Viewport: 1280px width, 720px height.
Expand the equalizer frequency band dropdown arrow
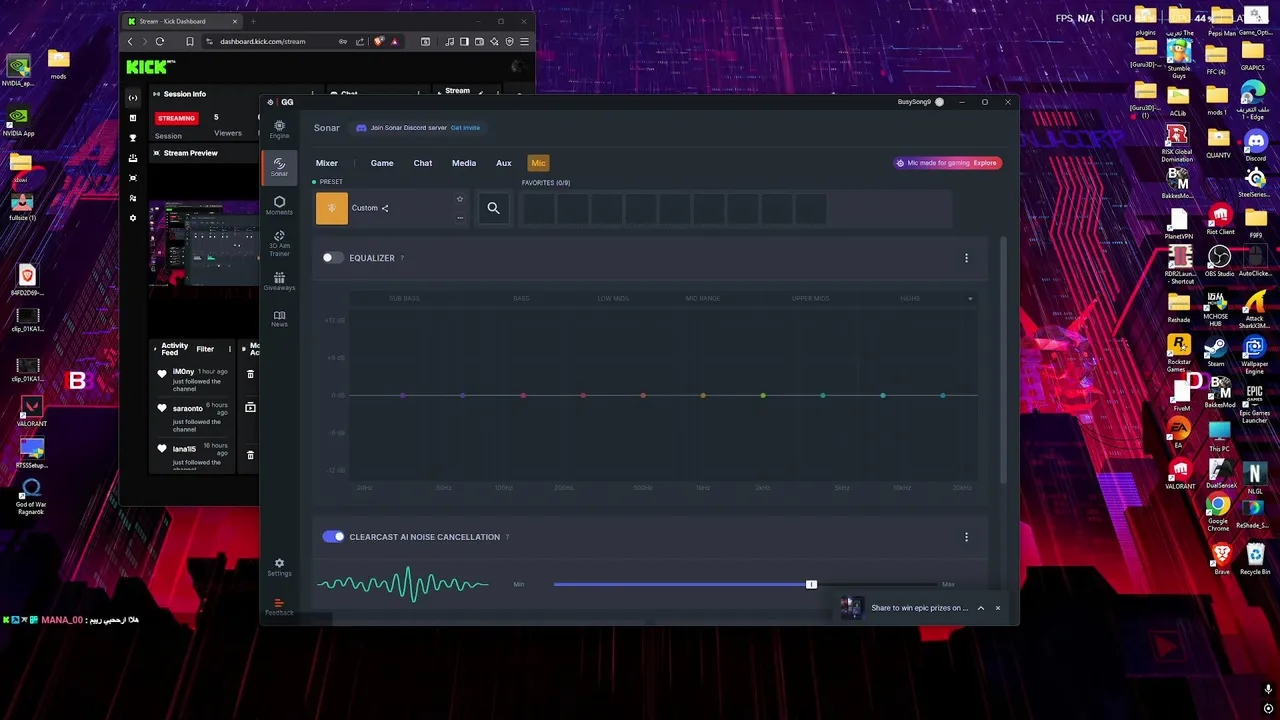pyautogui.click(x=970, y=299)
